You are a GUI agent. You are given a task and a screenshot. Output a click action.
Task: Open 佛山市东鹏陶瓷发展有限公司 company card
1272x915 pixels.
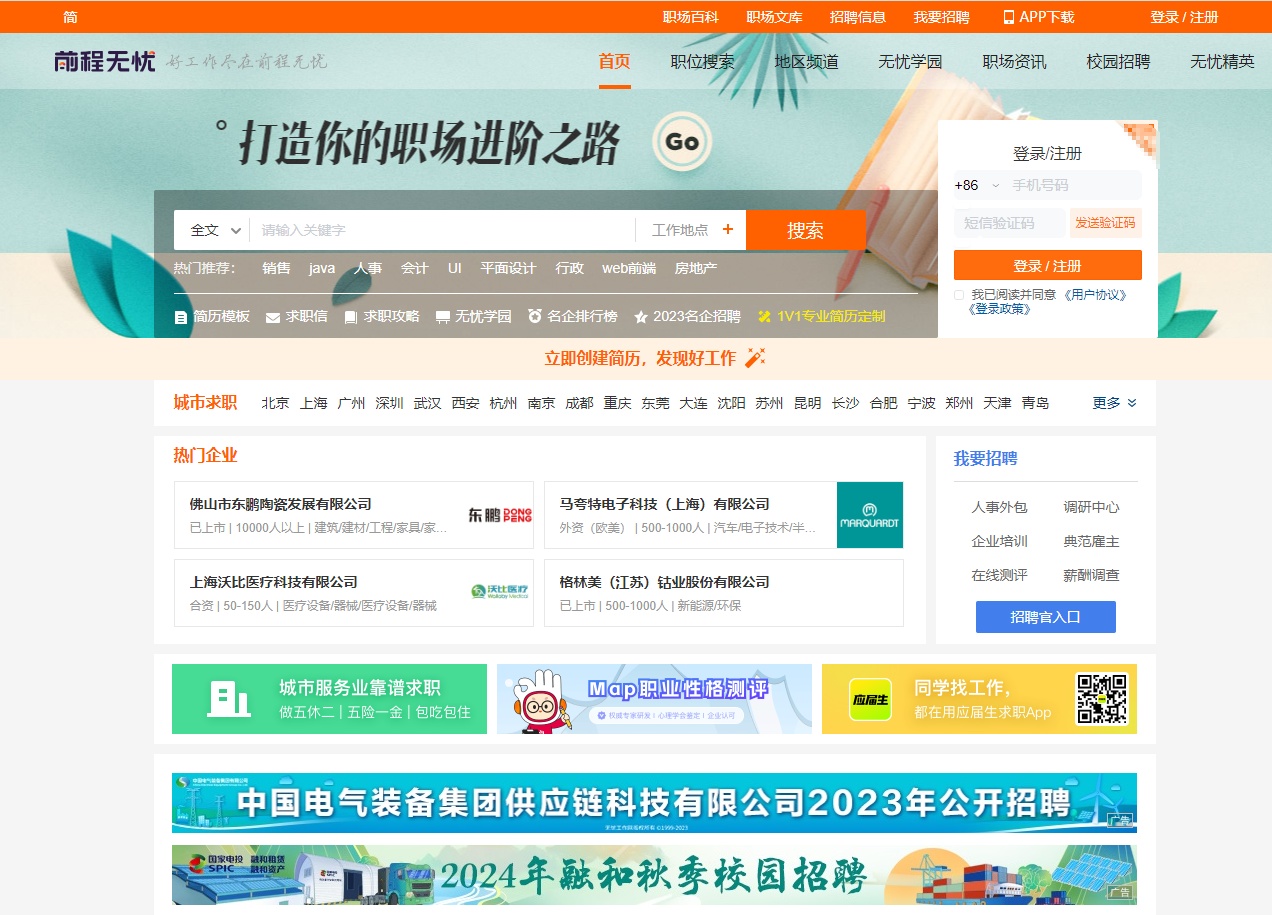pos(354,515)
